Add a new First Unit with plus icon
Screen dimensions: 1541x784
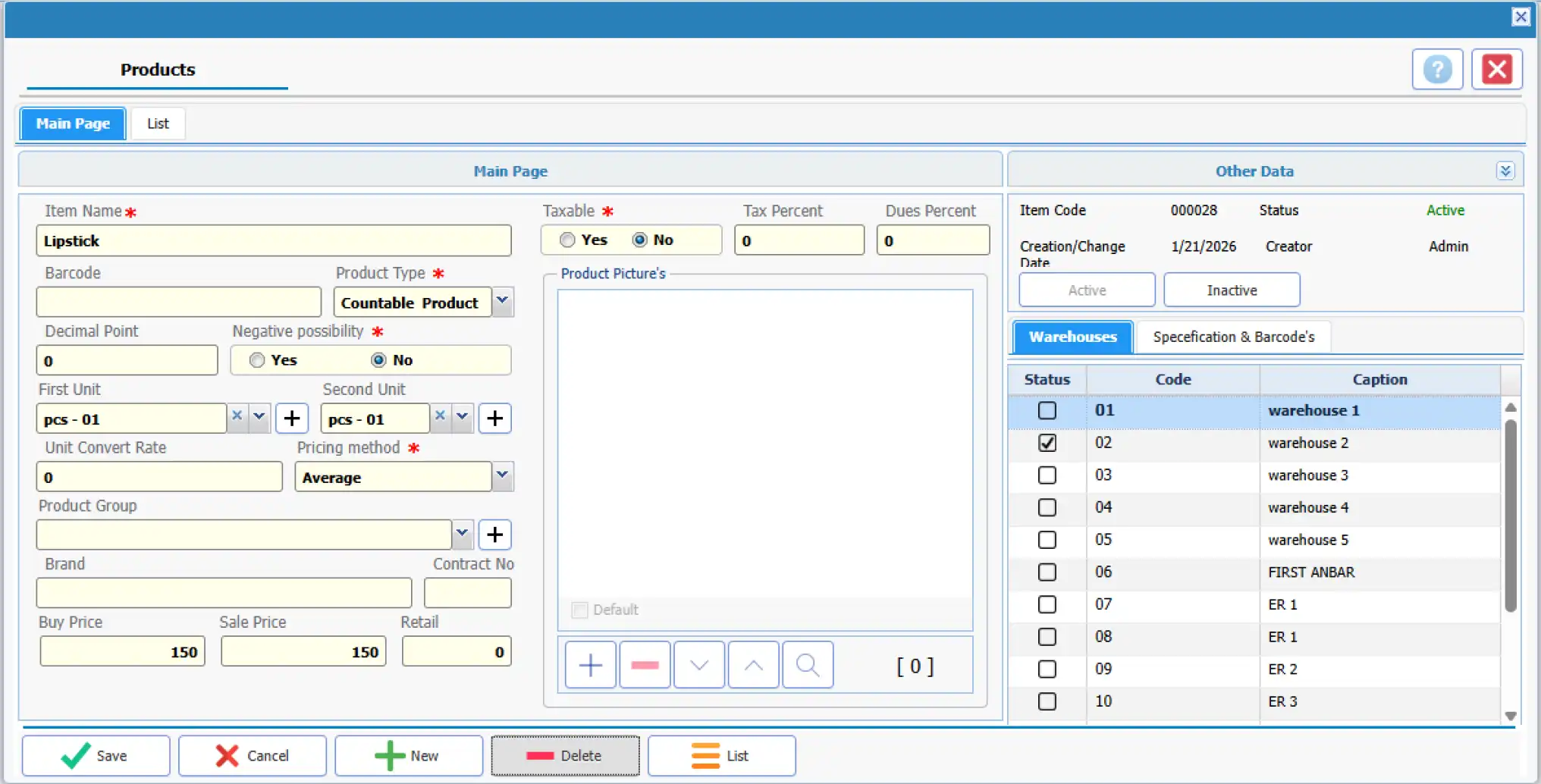292,419
